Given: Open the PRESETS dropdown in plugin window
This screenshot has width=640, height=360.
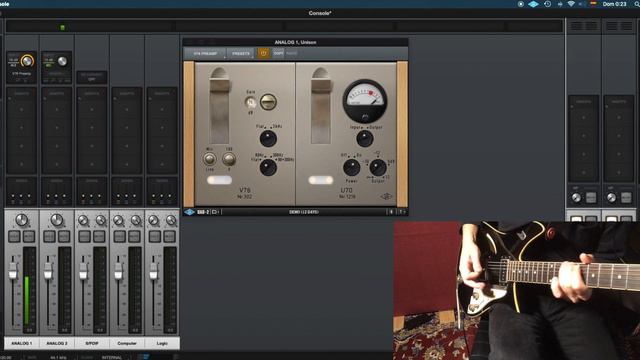Looking at the screenshot, I should point(240,53).
